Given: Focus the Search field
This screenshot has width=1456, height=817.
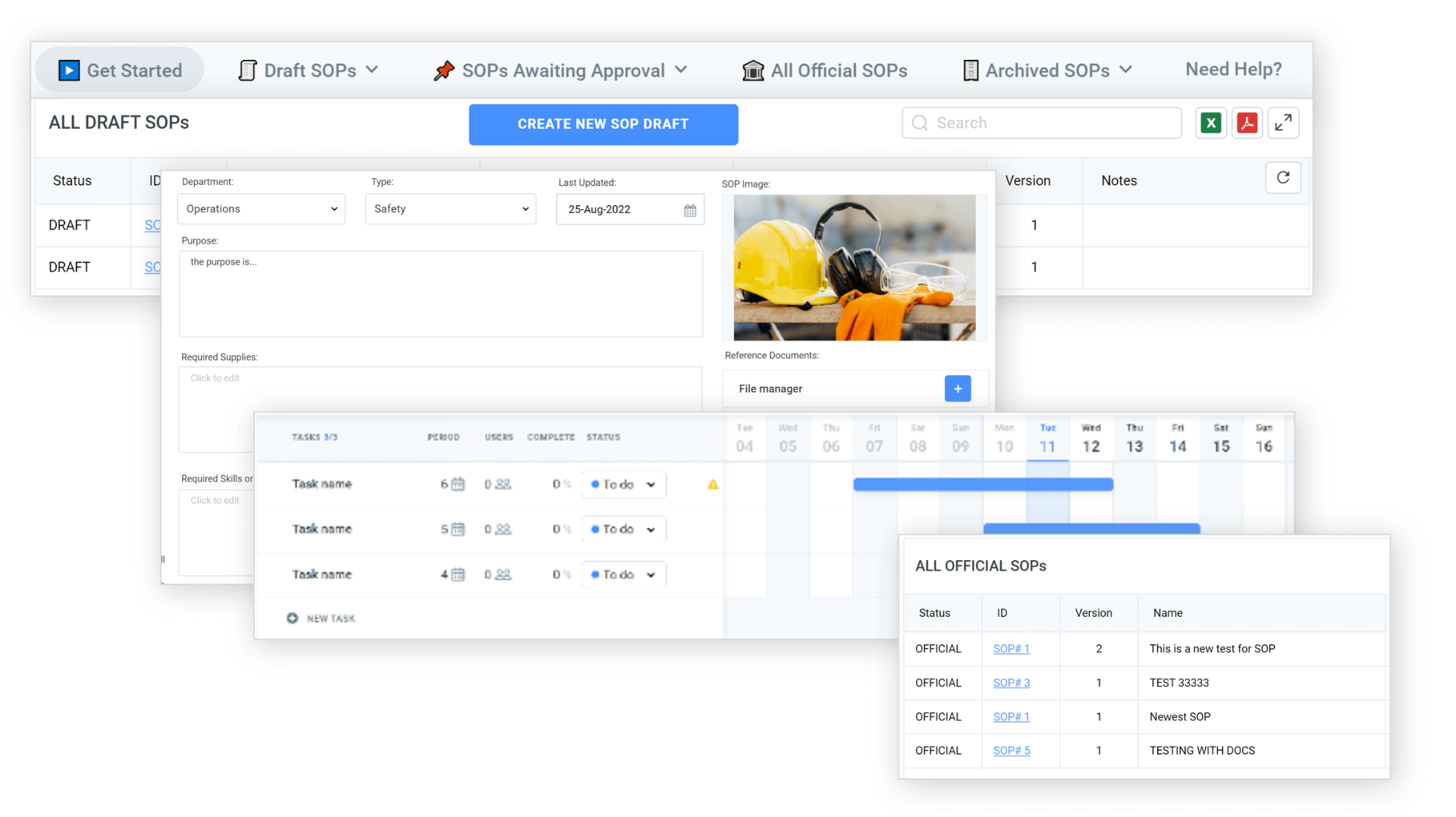Looking at the screenshot, I should (x=1041, y=123).
